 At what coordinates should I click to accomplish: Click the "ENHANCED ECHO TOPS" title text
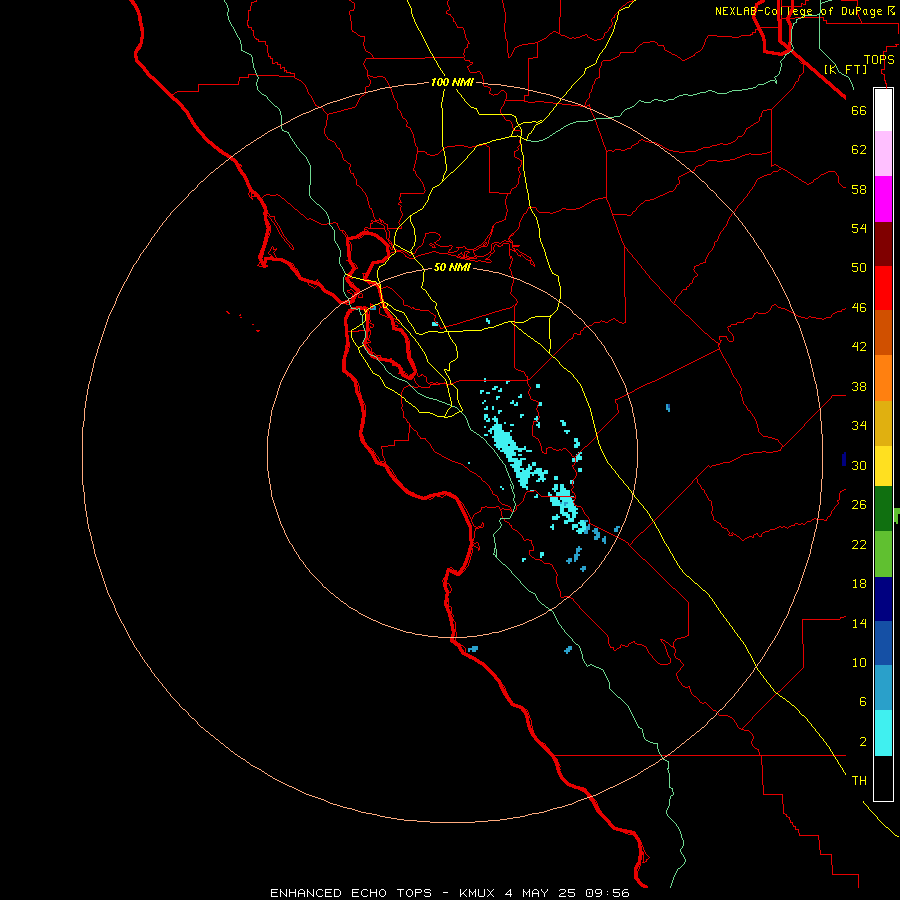[x=351, y=893]
